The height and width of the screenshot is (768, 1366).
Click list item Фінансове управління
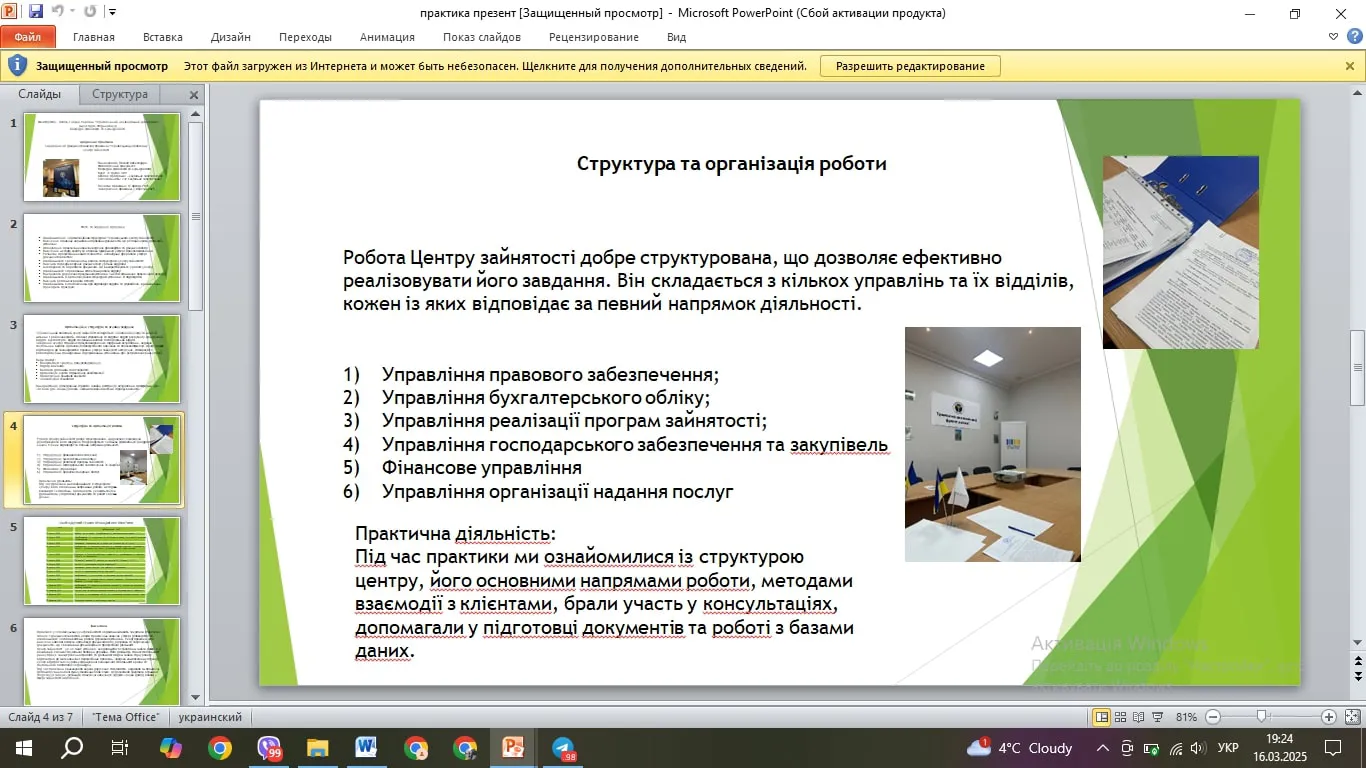tap(482, 468)
